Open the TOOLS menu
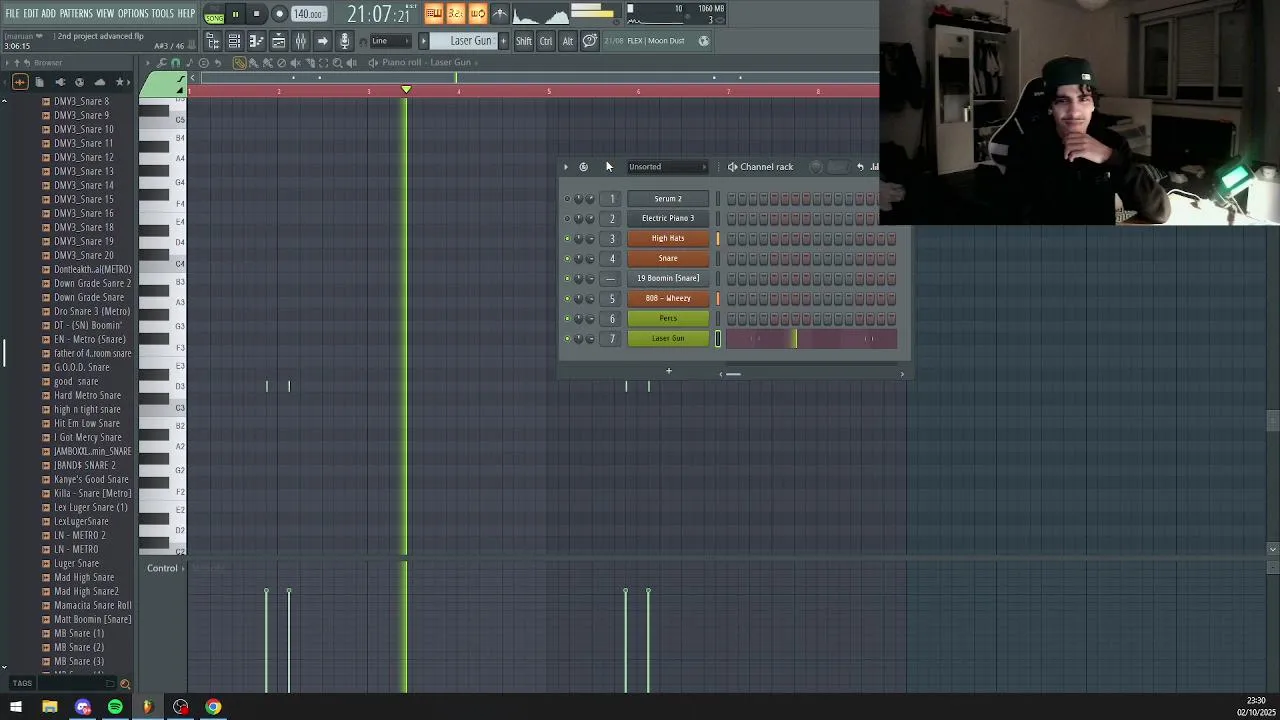Image resolution: width=1280 pixels, height=720 pixels. [x=163, y=13]
